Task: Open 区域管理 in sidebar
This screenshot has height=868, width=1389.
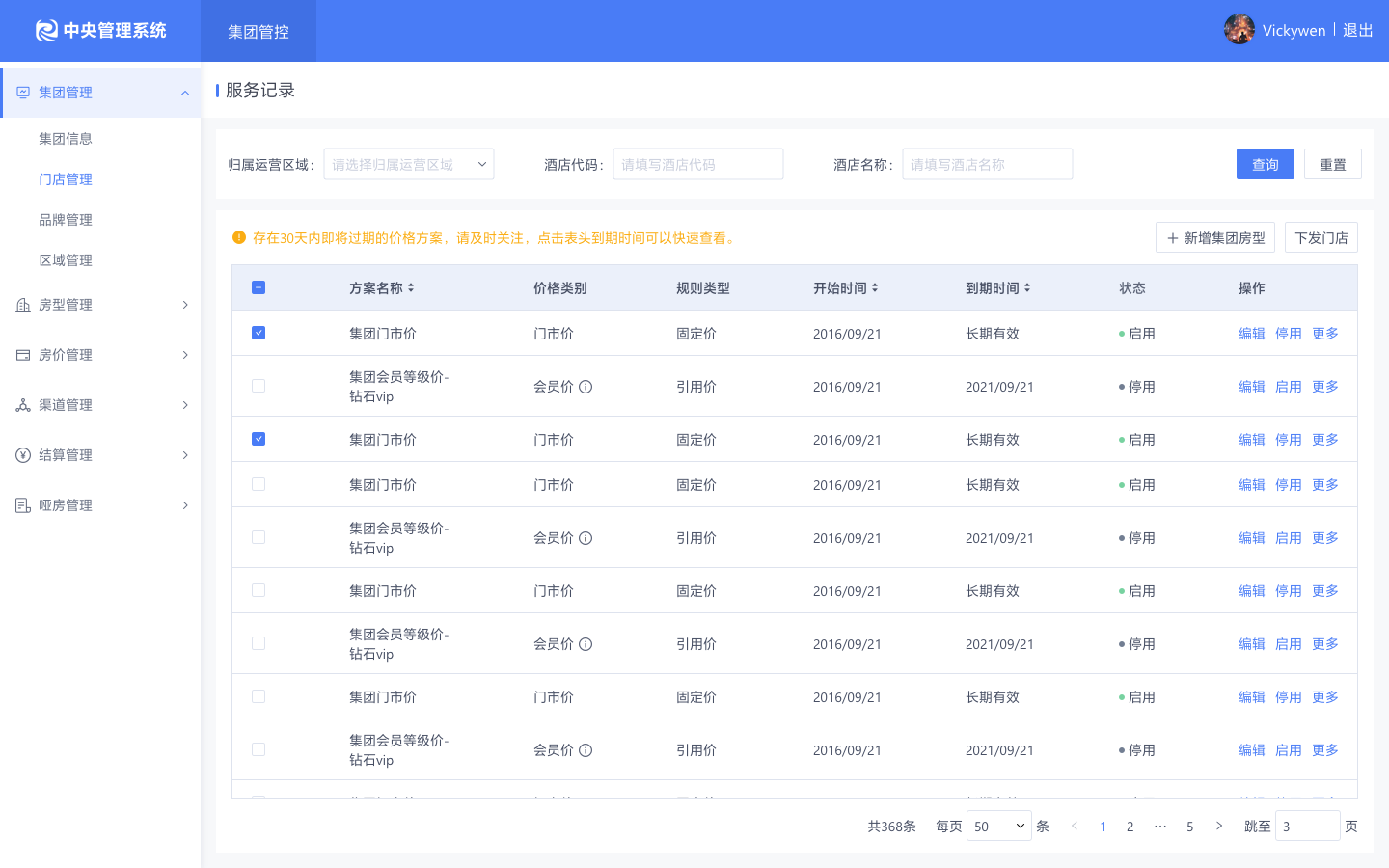Action: click(66, 260)
